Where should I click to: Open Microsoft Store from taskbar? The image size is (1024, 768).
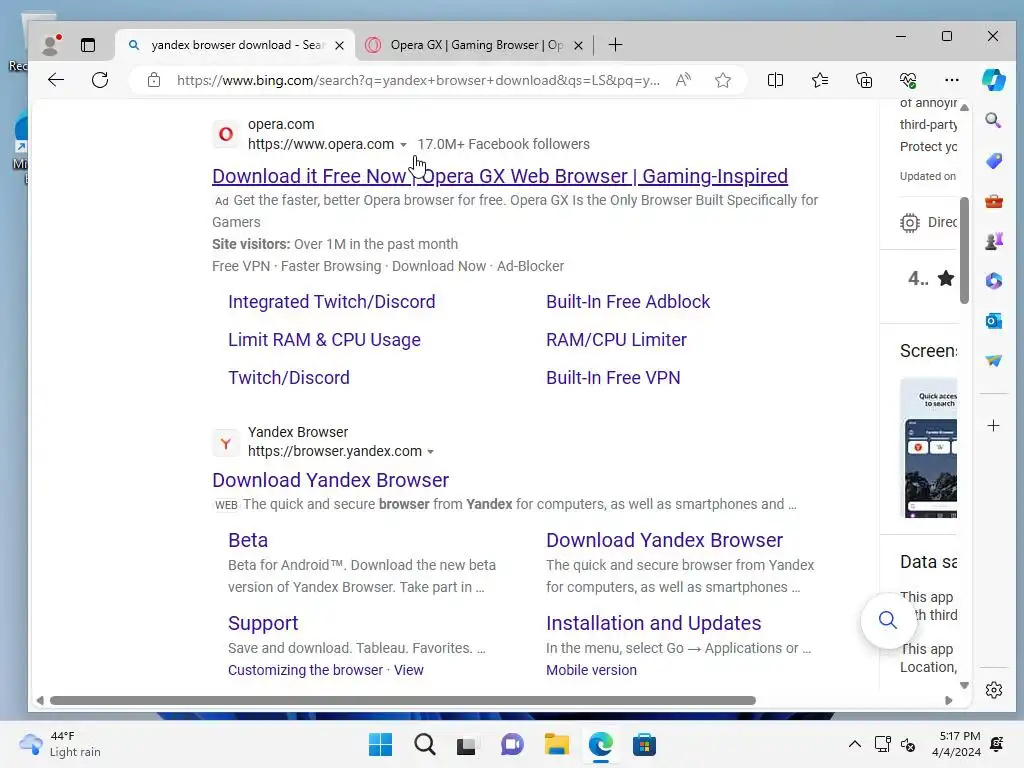click(x=644, y=744)
